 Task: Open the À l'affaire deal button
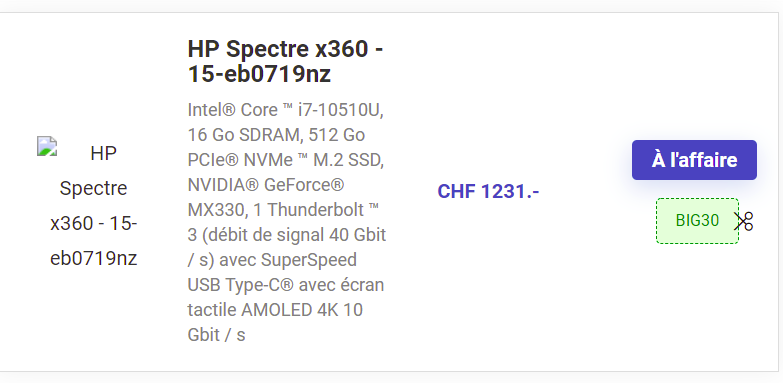pyautogui.click(x=694, y=160)
